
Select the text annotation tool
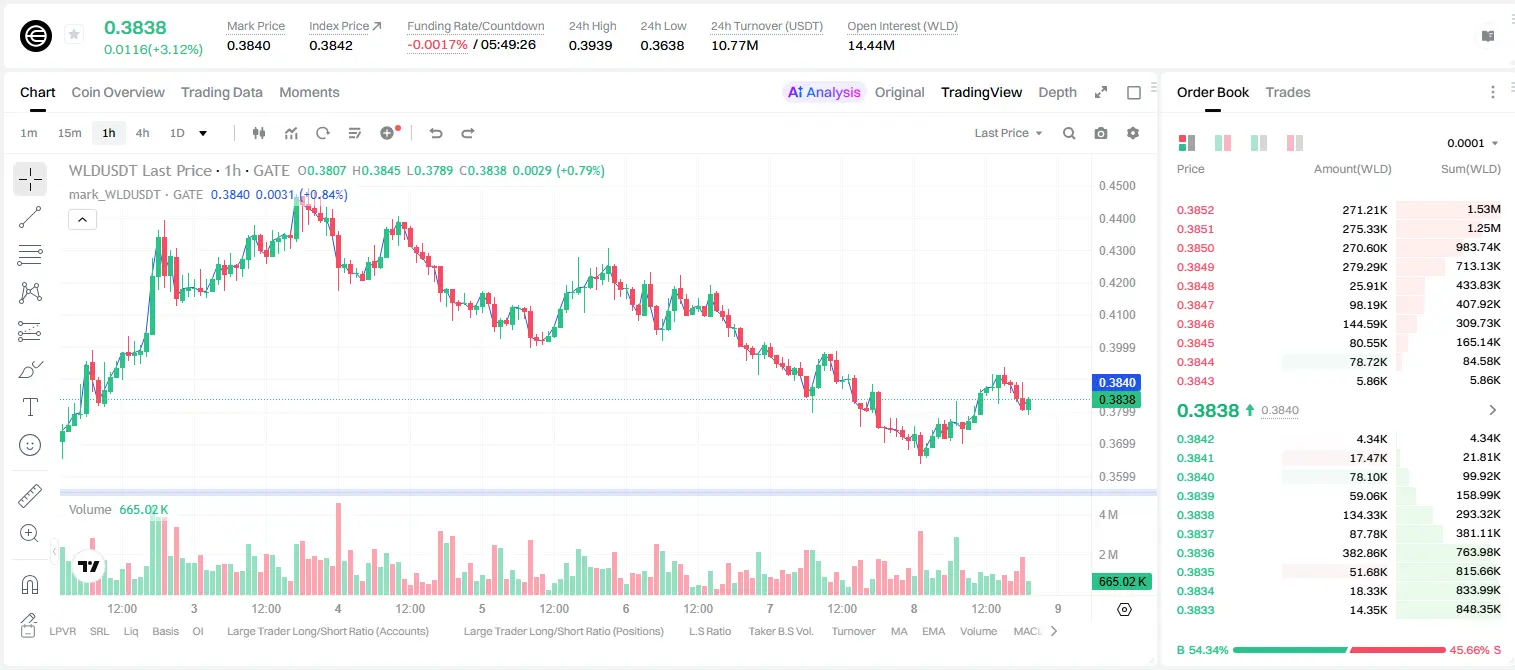coord(30,407)
